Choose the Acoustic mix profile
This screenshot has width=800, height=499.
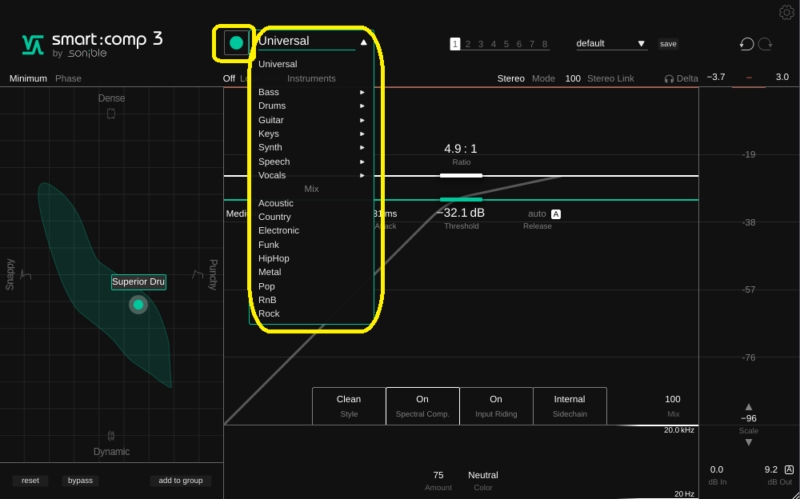[x=276, y=203]
